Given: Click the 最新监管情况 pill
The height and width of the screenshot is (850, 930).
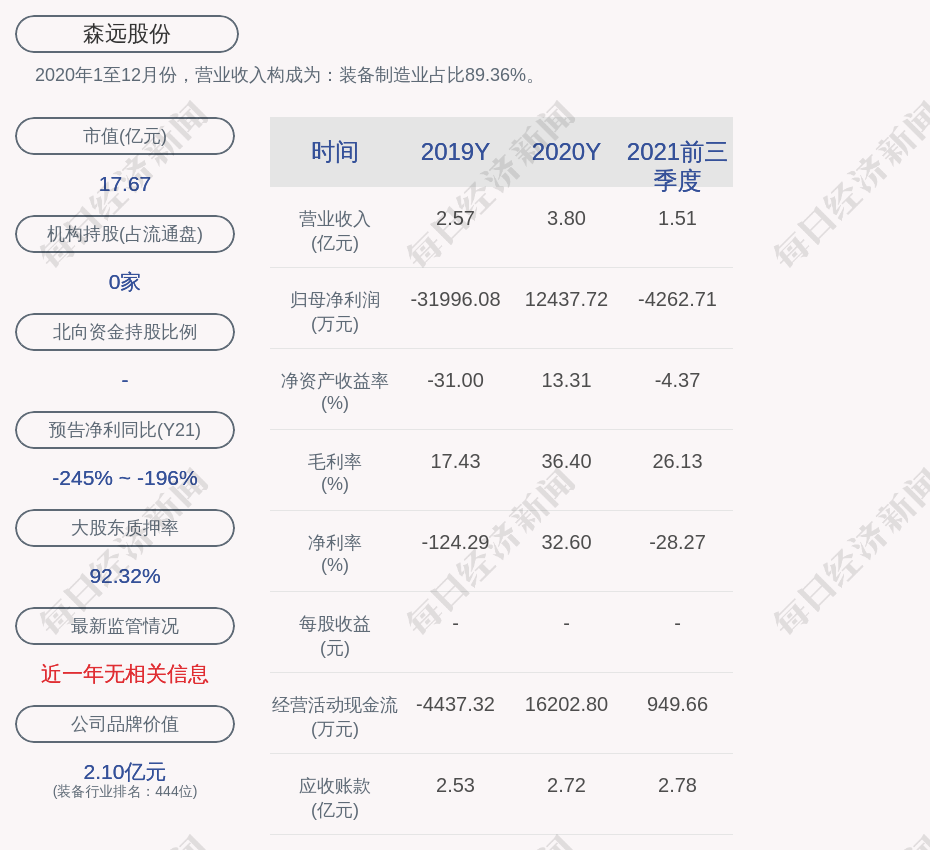Looking at the screenshot, I should pos(125,626).
